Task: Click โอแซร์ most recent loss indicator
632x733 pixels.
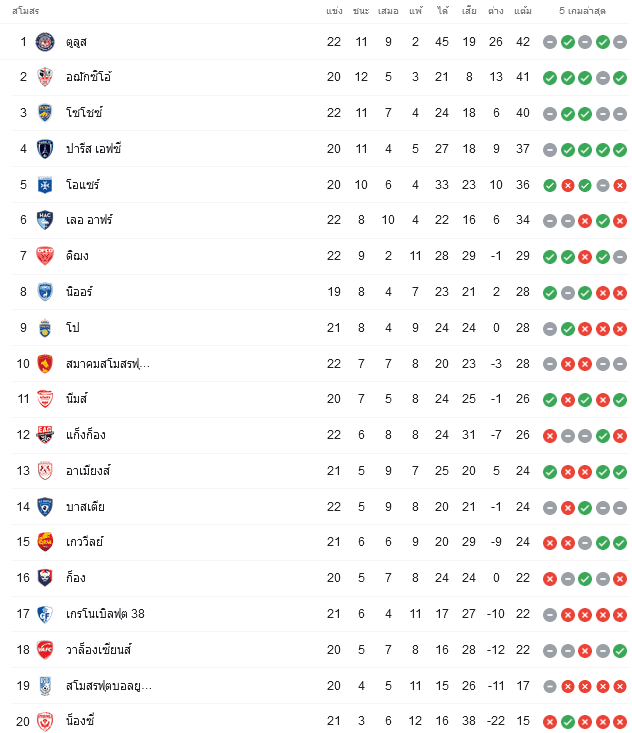Action: pos(620,185)
